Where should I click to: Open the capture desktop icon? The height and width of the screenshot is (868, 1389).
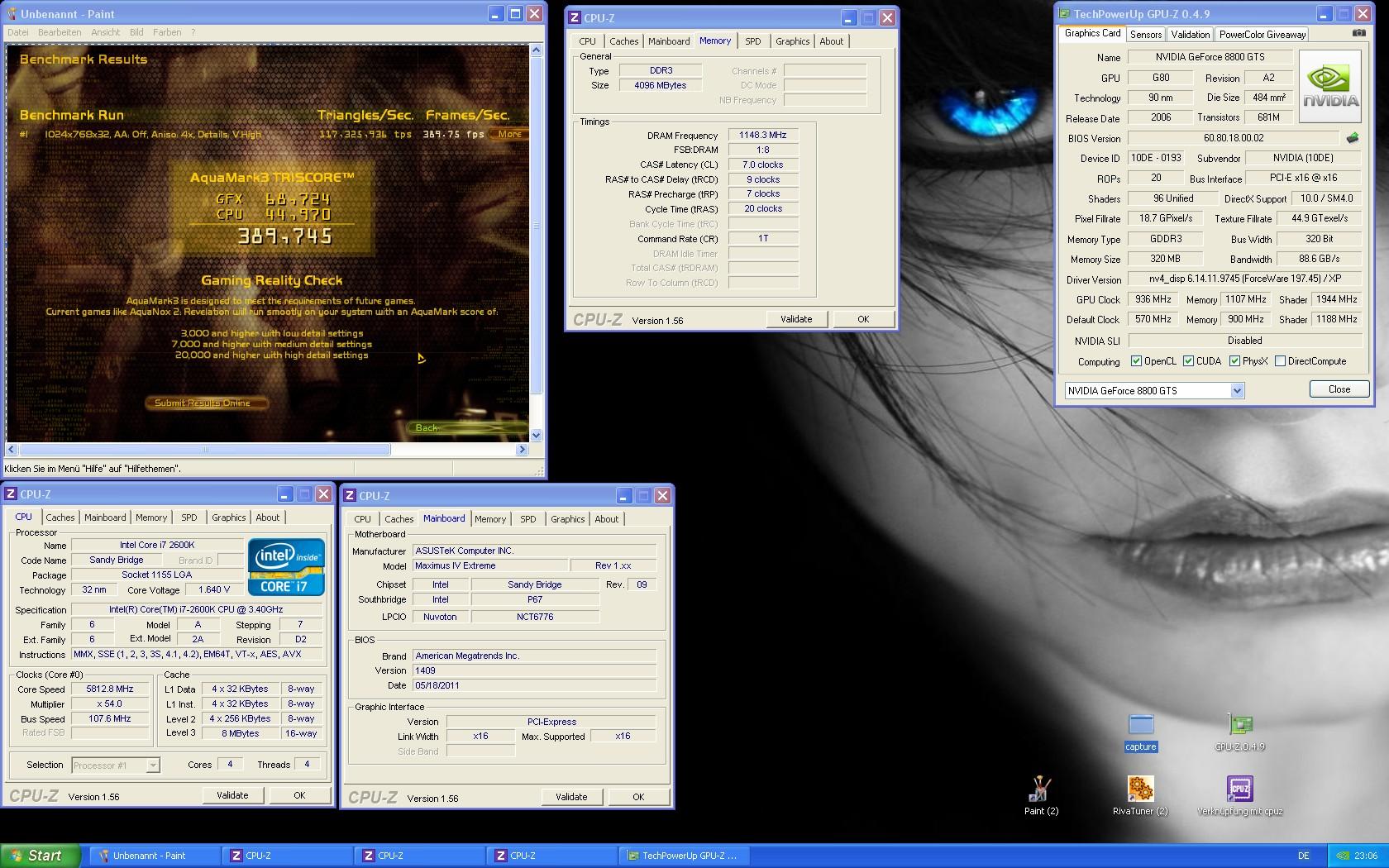pos(1141,732)
